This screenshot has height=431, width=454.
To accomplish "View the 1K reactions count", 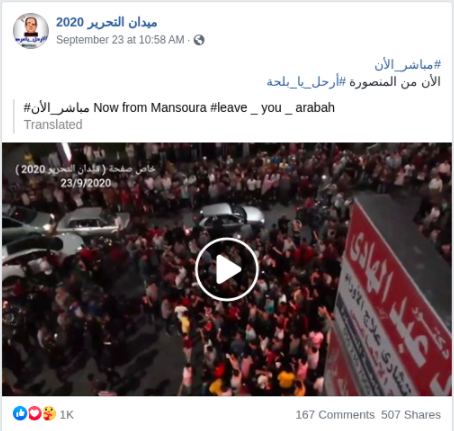I will tap(67, 415).
